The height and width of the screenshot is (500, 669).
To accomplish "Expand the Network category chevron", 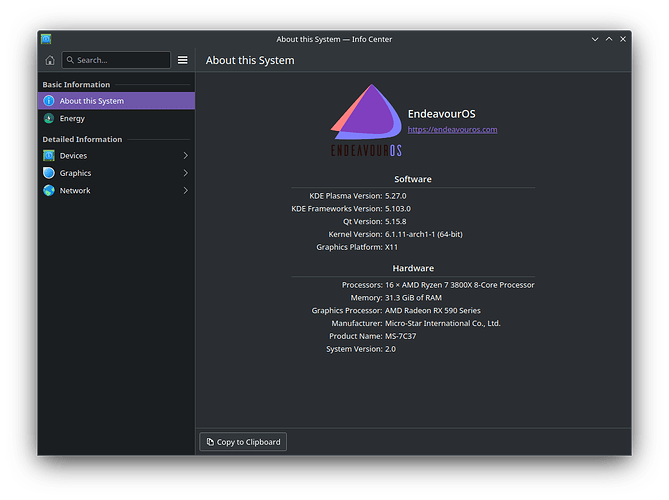I will pos(186,190).
